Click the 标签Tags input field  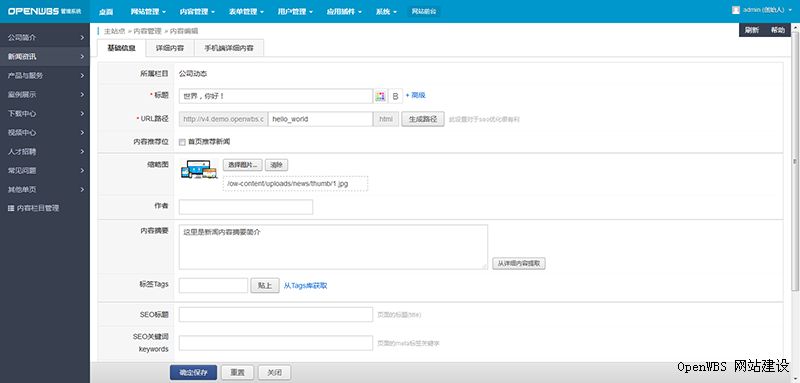tap(213, 286)
